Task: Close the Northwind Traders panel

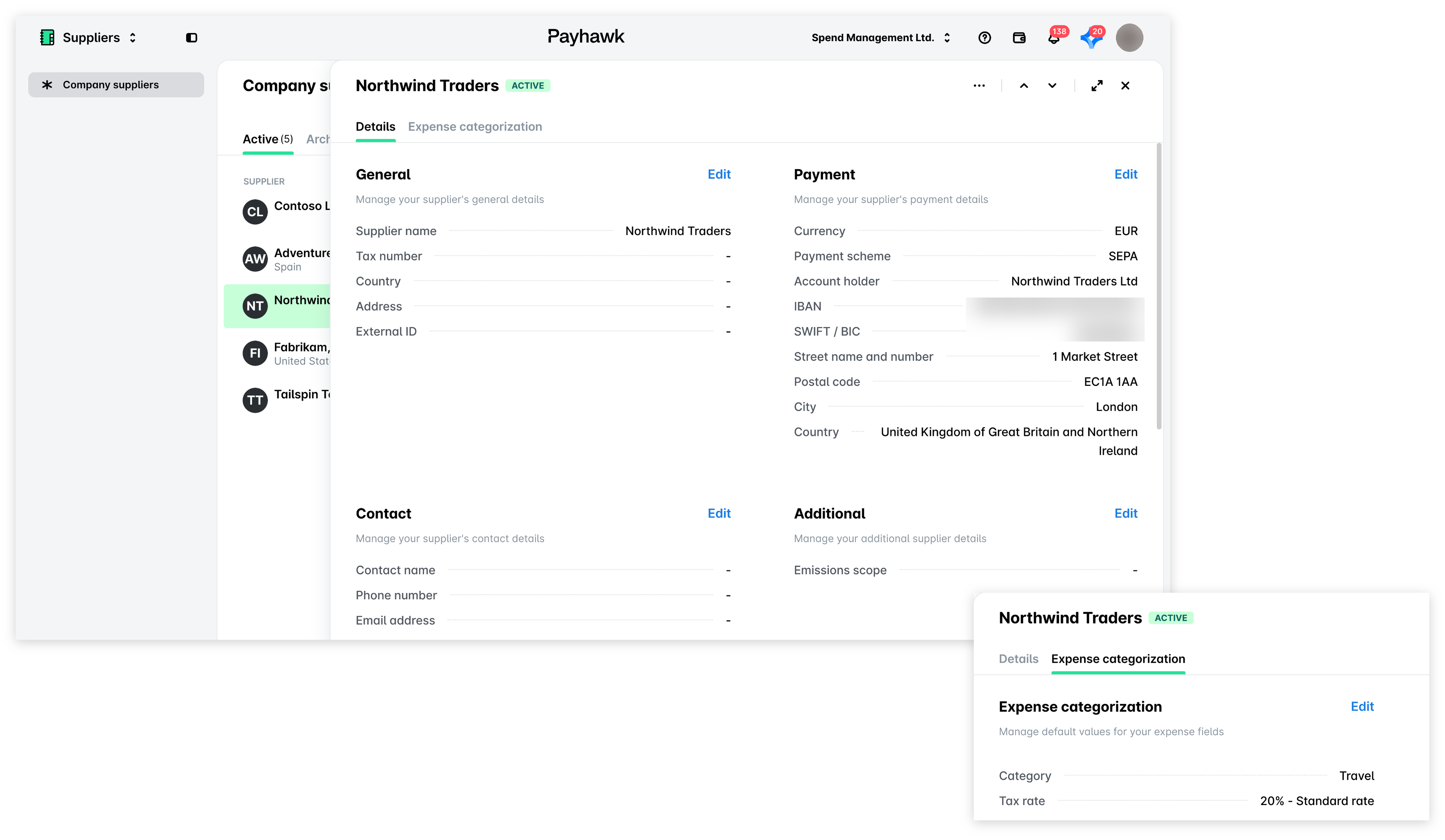Action: coord(1125,86)
